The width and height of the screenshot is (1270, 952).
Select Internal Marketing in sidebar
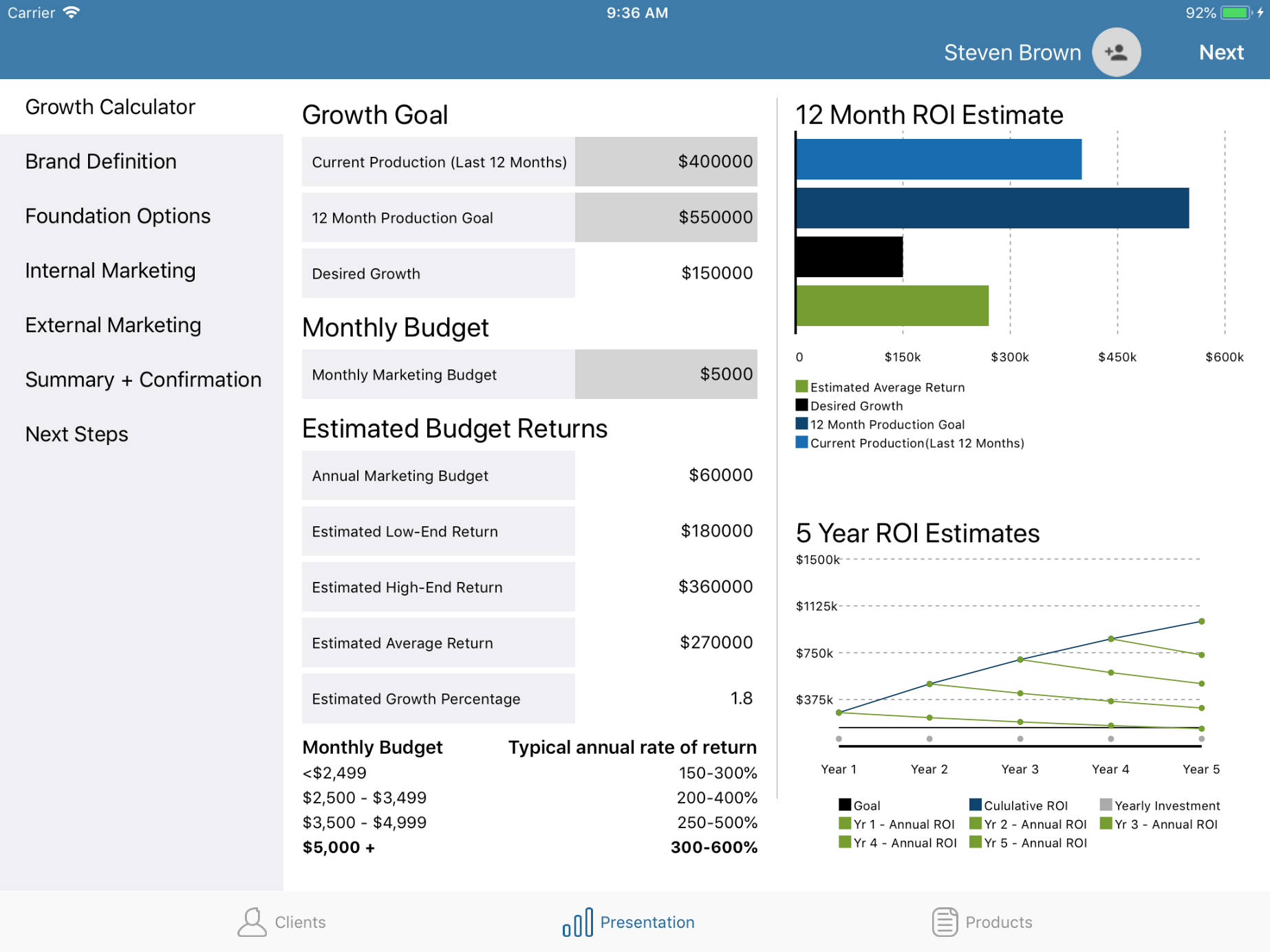(x=110, y=270)
